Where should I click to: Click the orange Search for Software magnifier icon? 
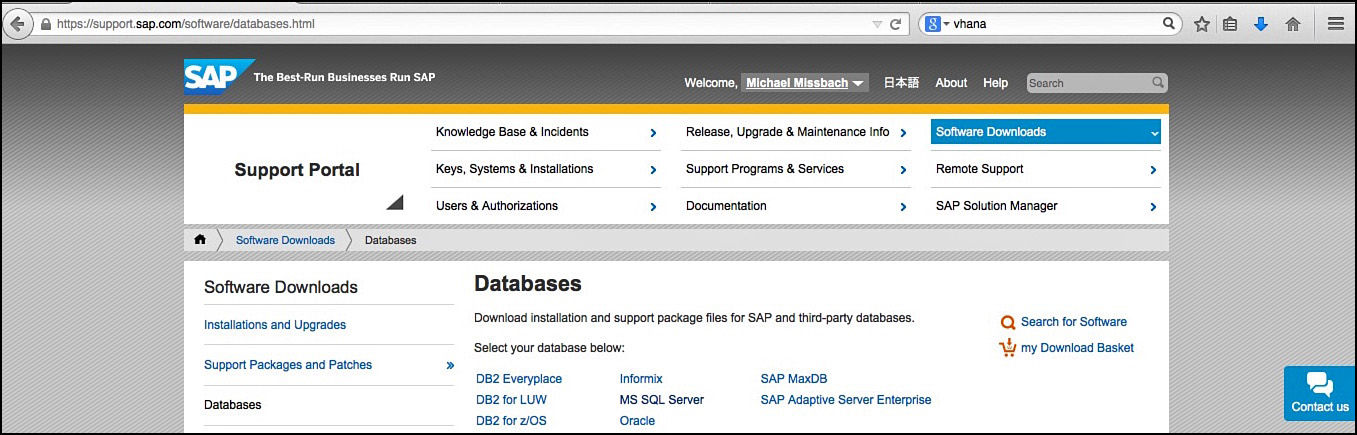[1008, 322]
